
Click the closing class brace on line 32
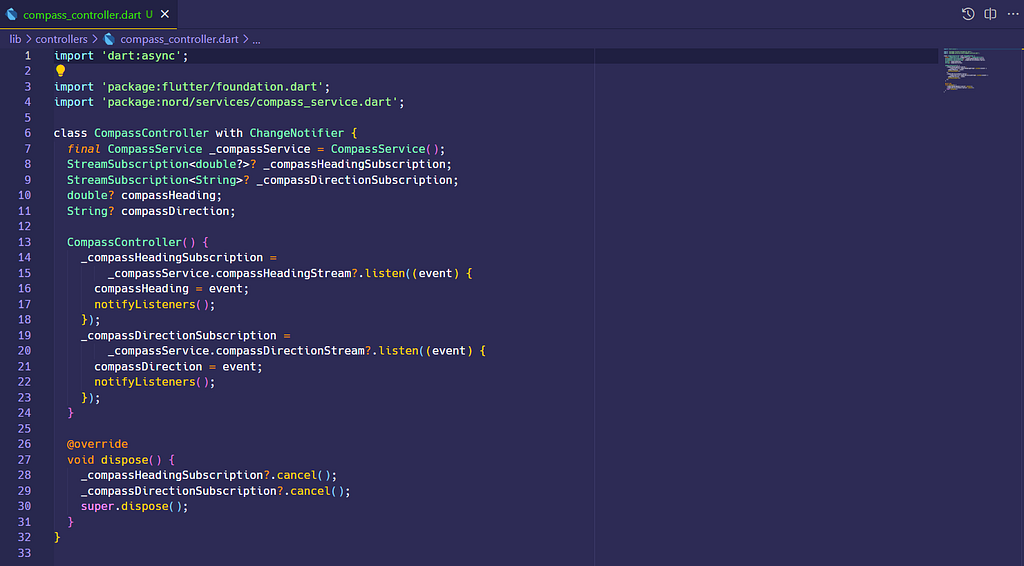click(57, 537)
